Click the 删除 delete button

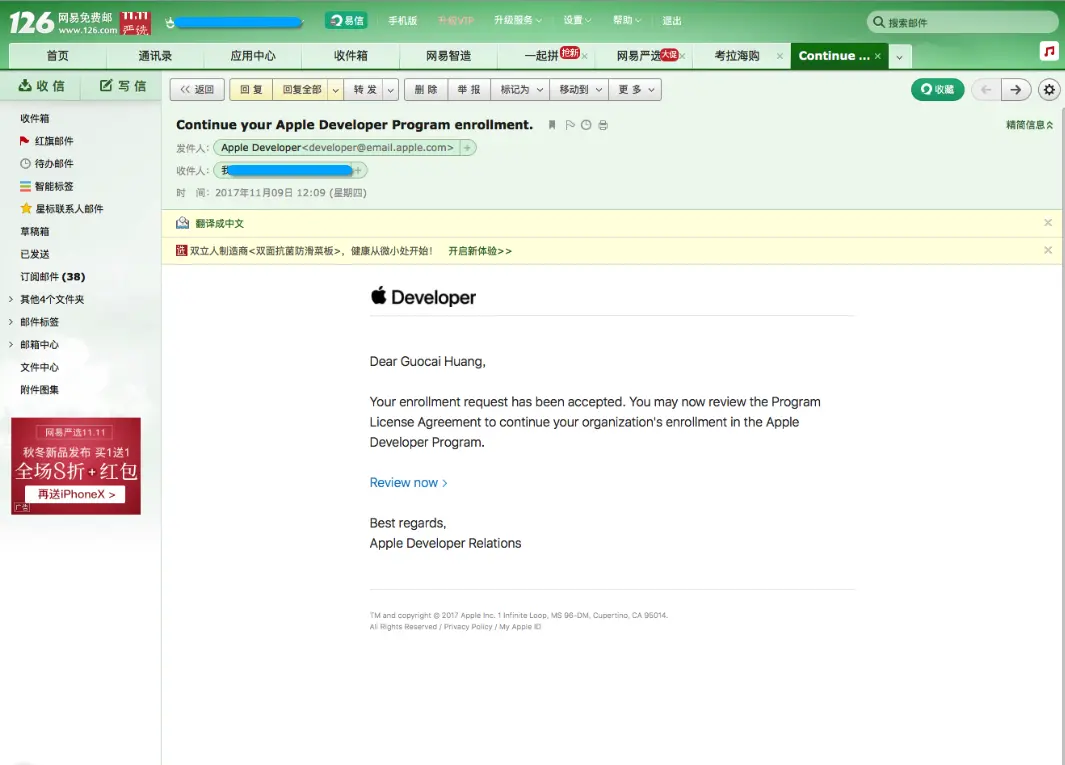click(426, 90)
